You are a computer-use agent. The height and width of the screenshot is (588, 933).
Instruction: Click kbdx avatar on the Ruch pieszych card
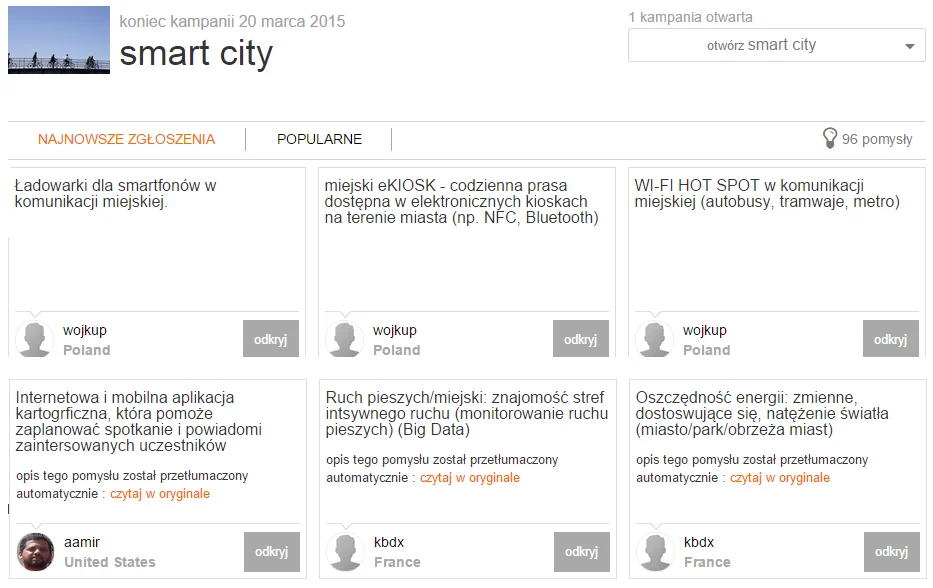pos(346,552)
